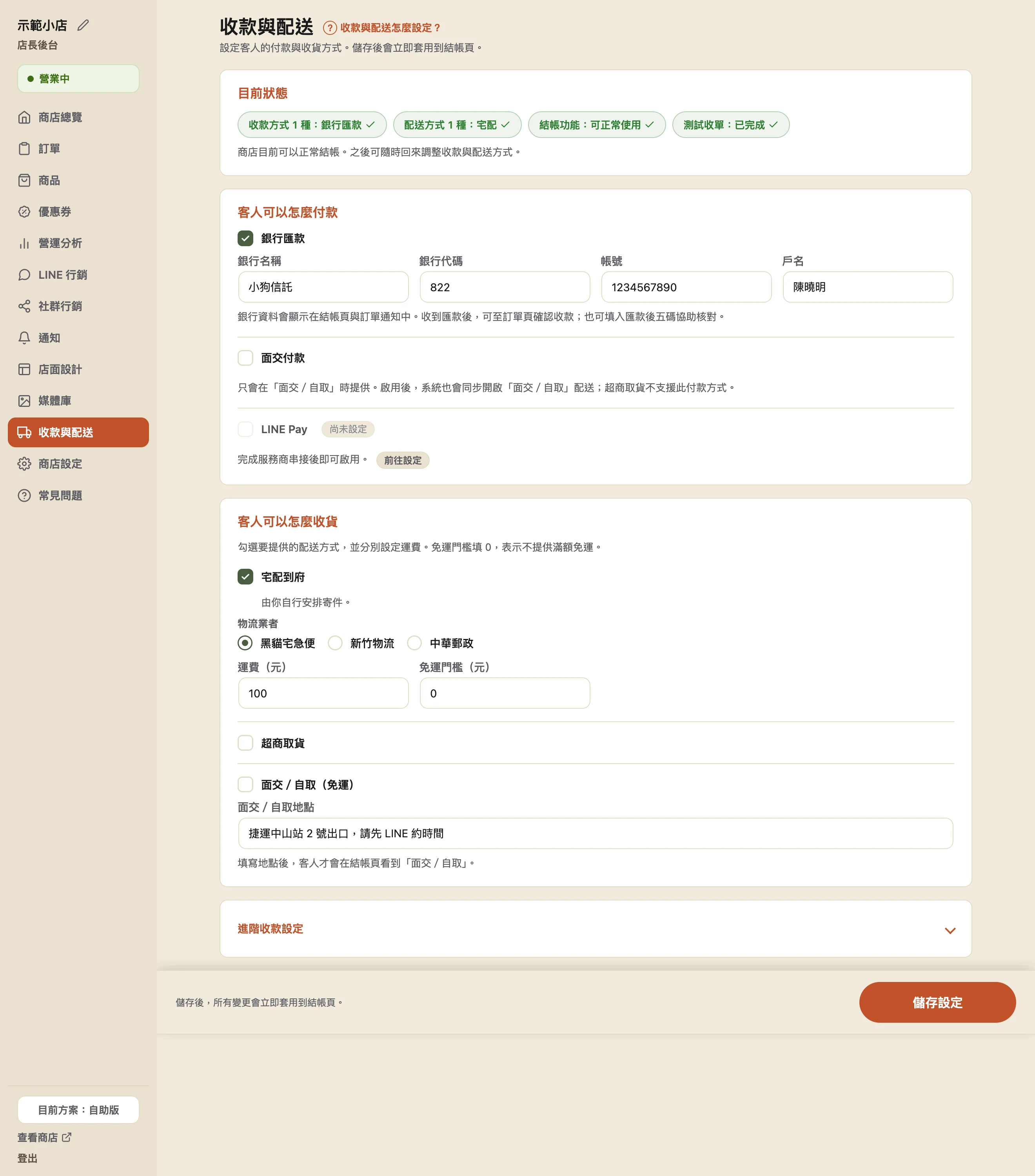Check the 面交 / 自取（免運）checkbox

tap(245, 784)
